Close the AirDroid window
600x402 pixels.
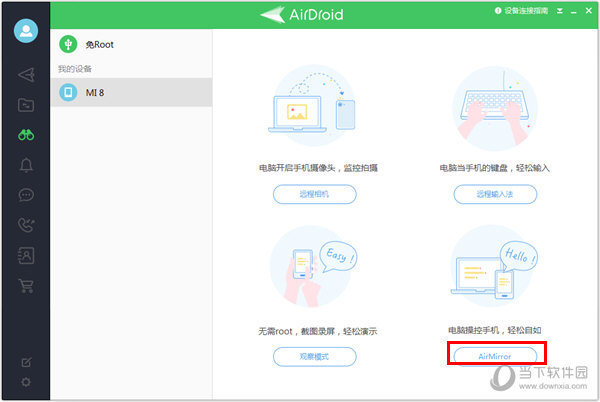(x=589, y=11)
